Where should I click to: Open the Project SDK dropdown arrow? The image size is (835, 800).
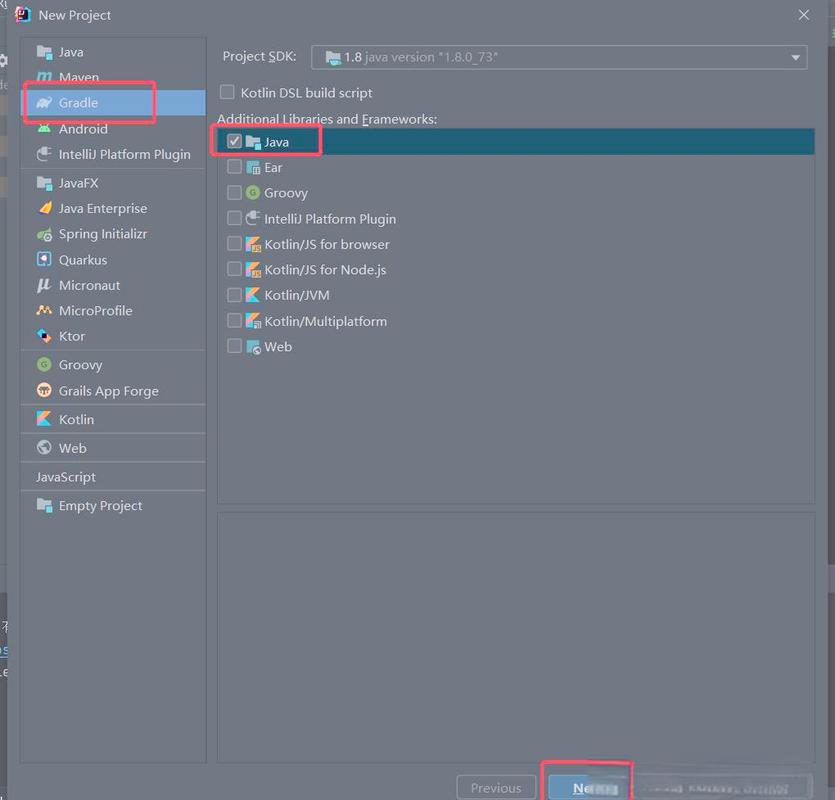[796, 58]
